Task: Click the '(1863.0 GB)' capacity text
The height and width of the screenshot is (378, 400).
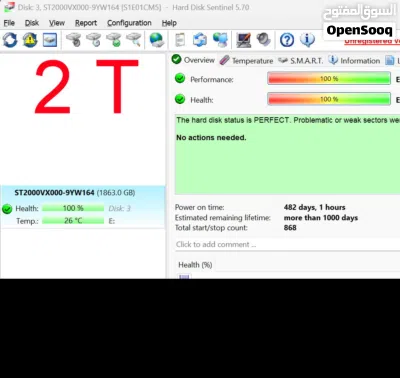Action: click(116, 193)
